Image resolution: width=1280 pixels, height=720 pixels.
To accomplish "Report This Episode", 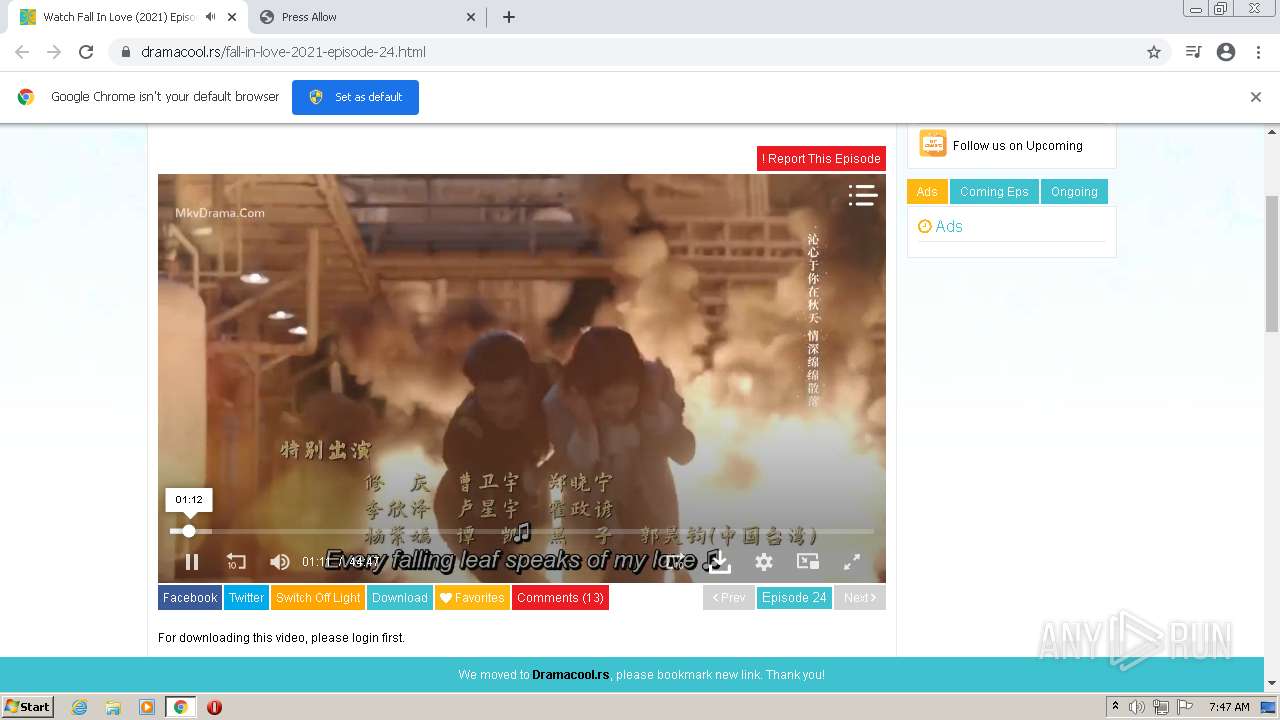I will point(821,158).
